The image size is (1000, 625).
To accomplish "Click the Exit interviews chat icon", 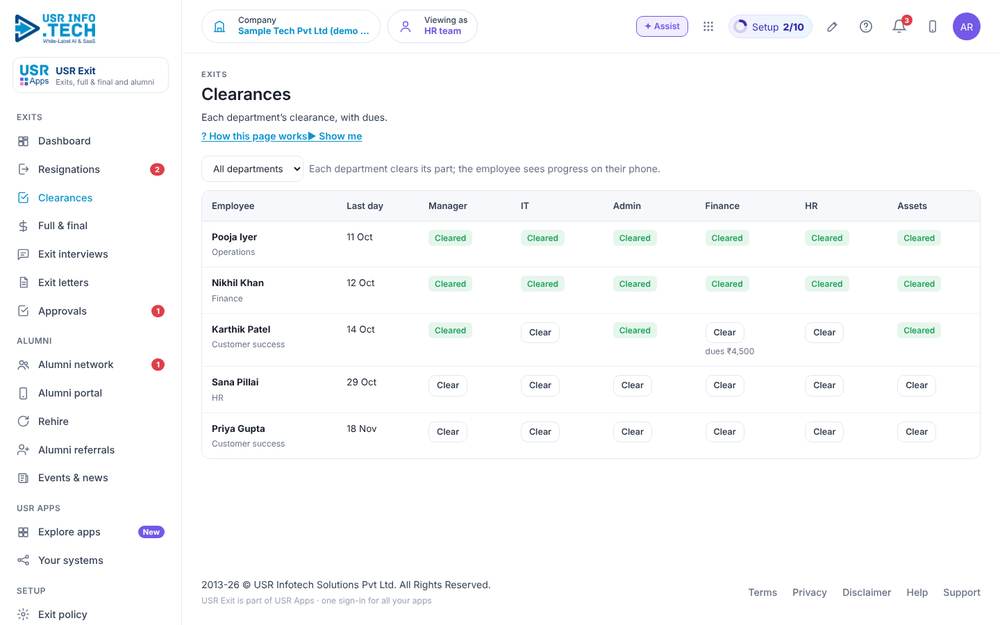I will pyautogui.click(x=23, y=254).
